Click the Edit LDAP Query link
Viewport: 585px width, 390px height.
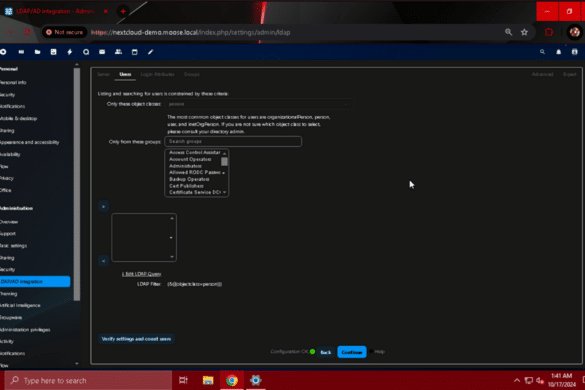(x=141, y=274)
